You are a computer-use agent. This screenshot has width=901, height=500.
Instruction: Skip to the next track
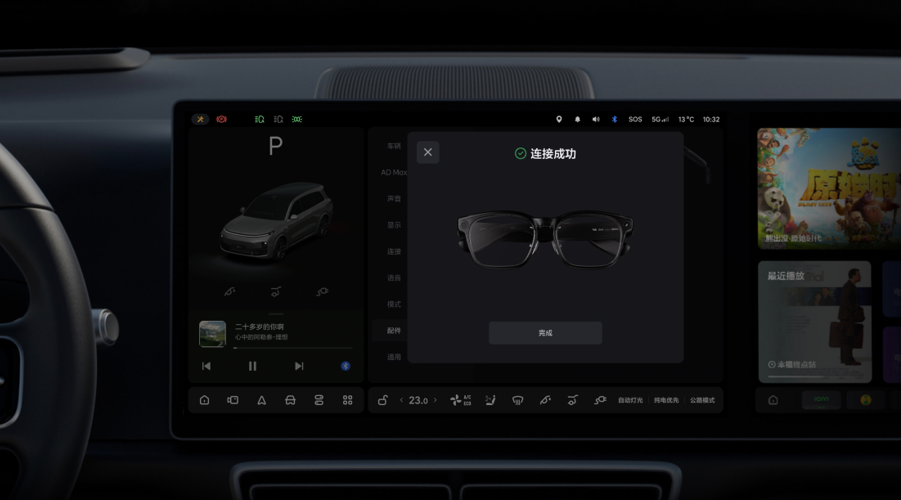[298, 366]
